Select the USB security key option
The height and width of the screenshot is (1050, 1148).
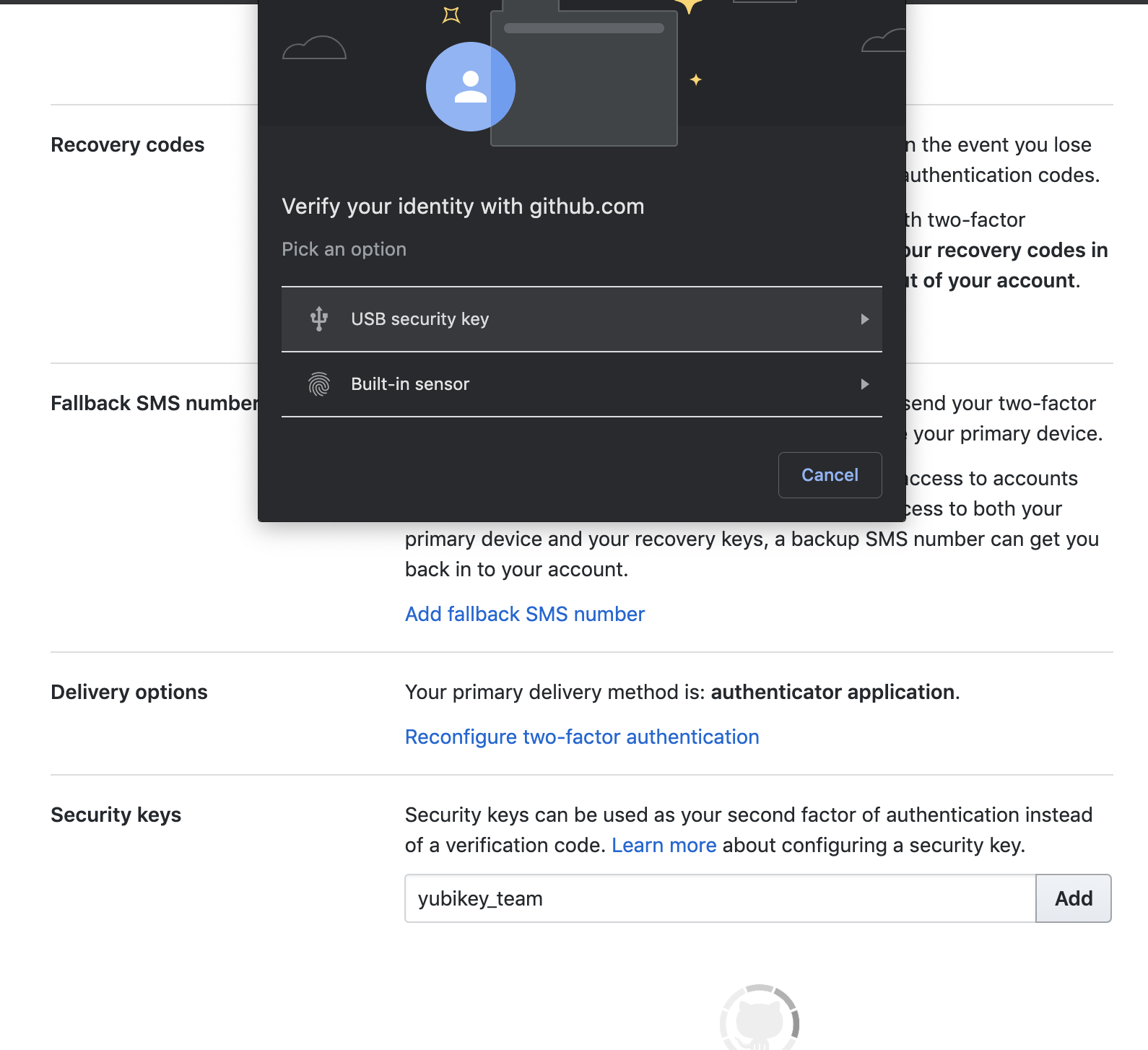tap(581, 319)
